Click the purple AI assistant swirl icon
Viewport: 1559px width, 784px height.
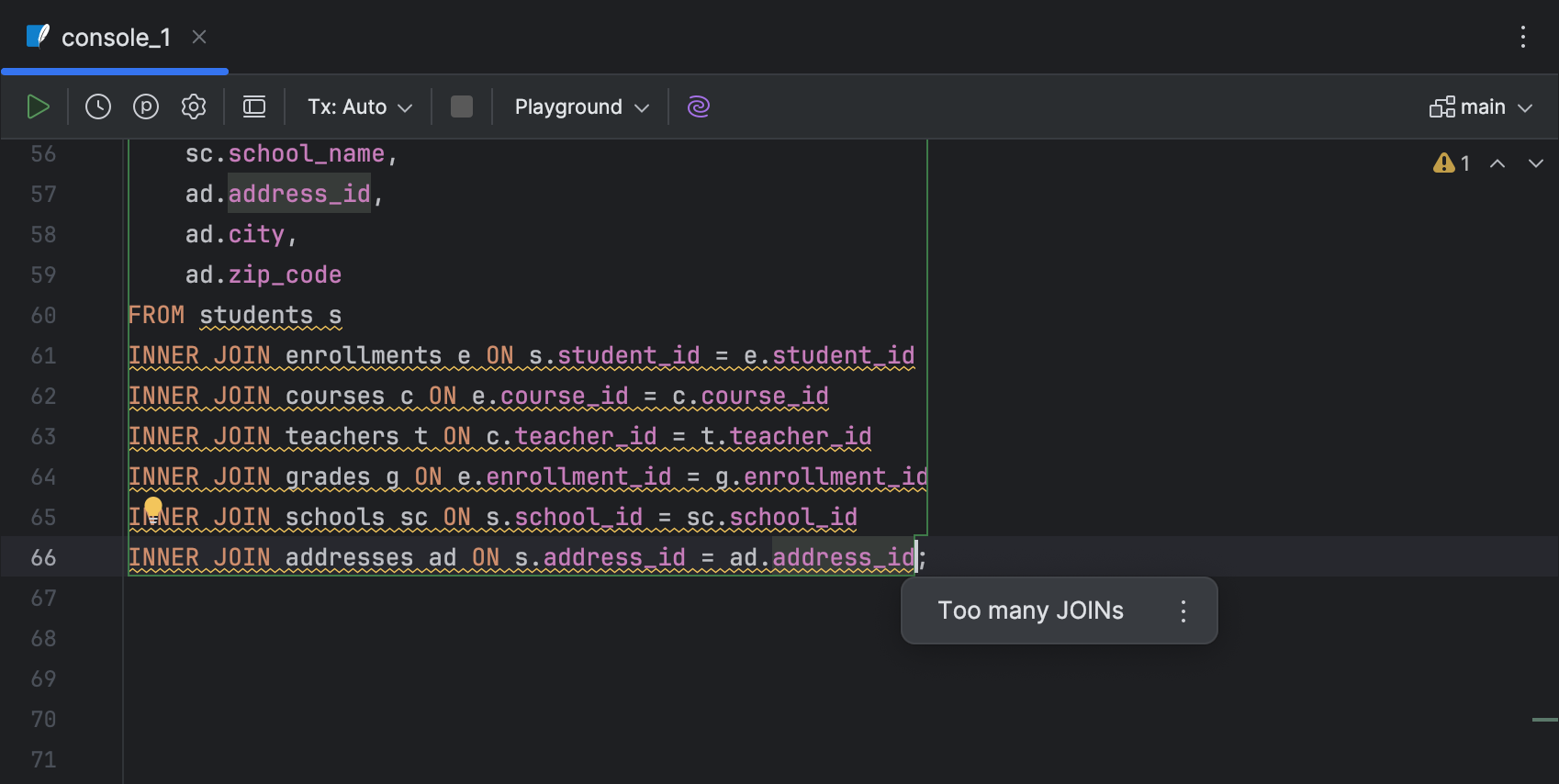tap(699, 106)
